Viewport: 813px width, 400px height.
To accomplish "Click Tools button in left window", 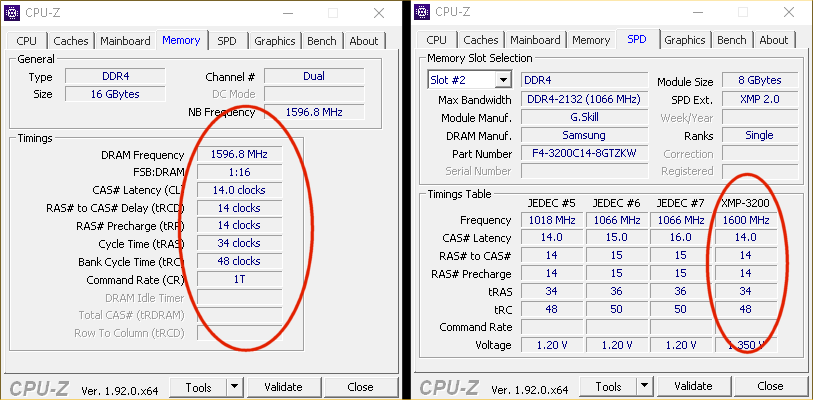I will 199,387.
